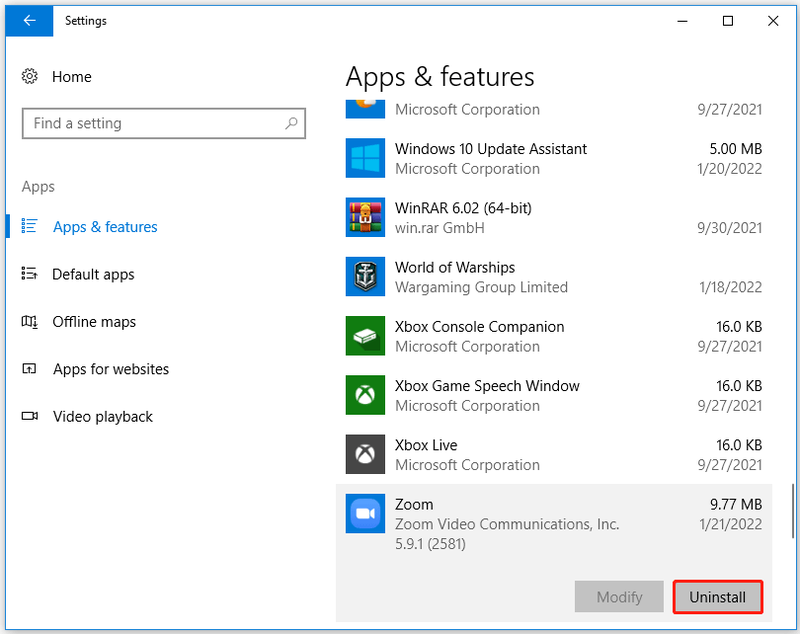The height and width of the screenshot is (634, 800).
Task: Click the Xbox Game Speech Window icon
Action: 365,395
